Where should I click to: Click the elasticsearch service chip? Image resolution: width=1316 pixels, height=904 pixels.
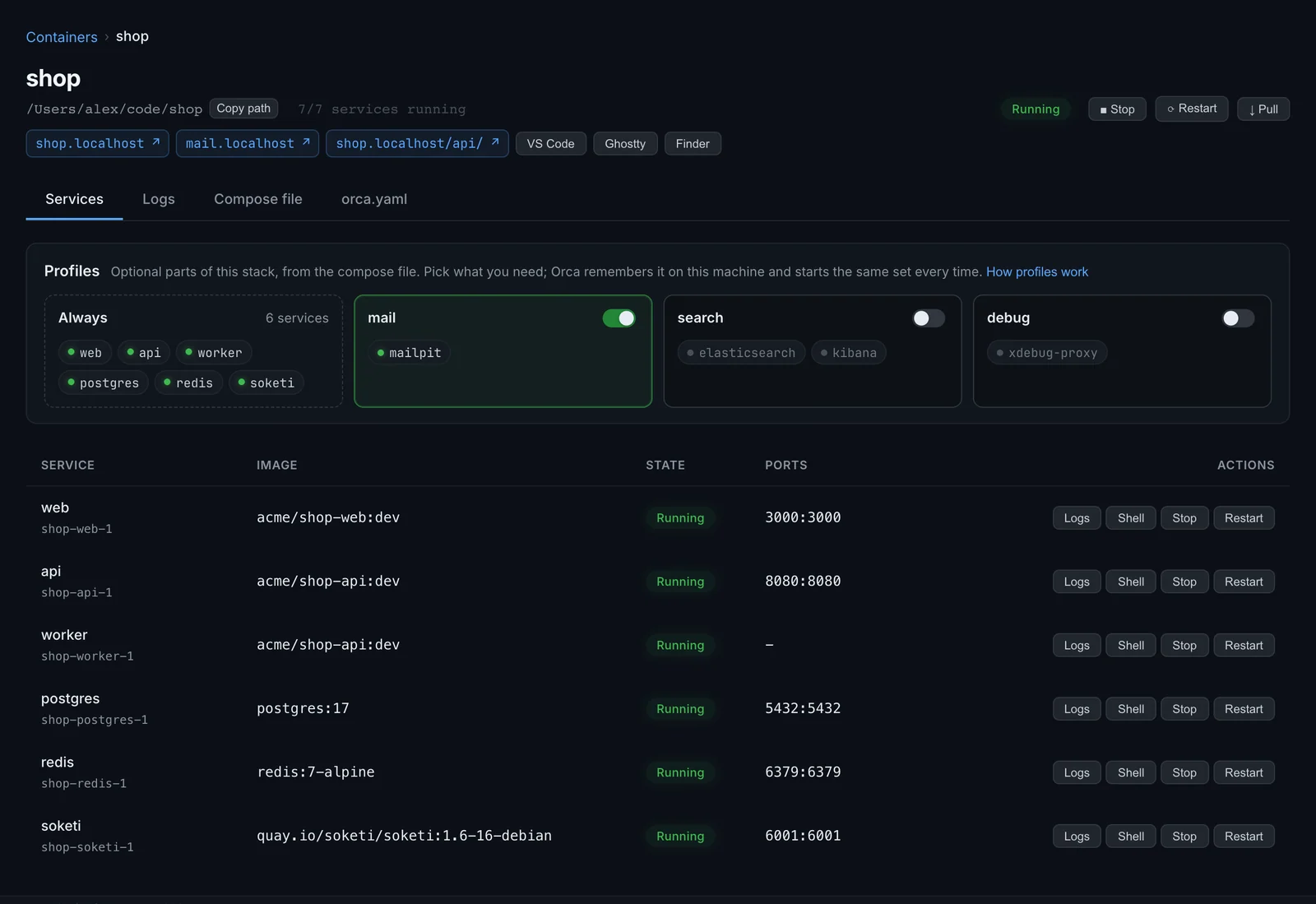pos(741,353)
